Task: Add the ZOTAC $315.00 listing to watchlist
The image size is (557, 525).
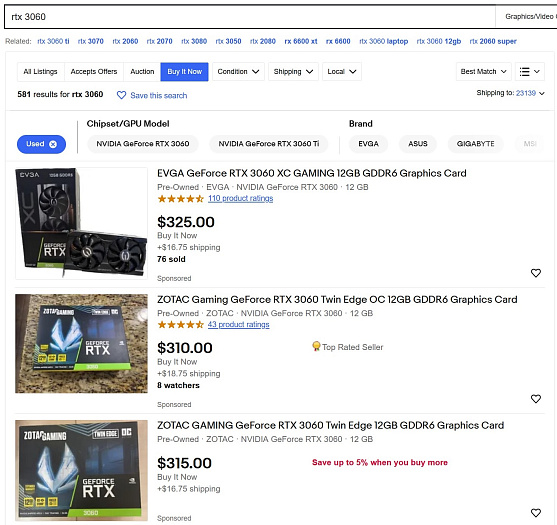Action: point(536,513)
